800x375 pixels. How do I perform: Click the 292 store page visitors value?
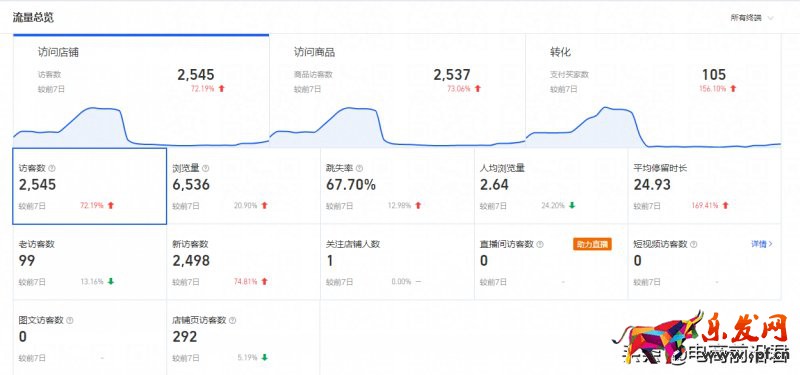[185, 337]
